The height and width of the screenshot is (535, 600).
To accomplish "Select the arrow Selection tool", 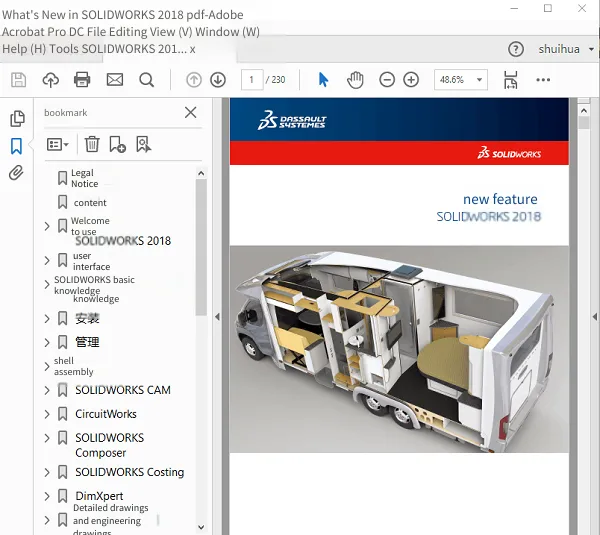I will pos(323,80).
